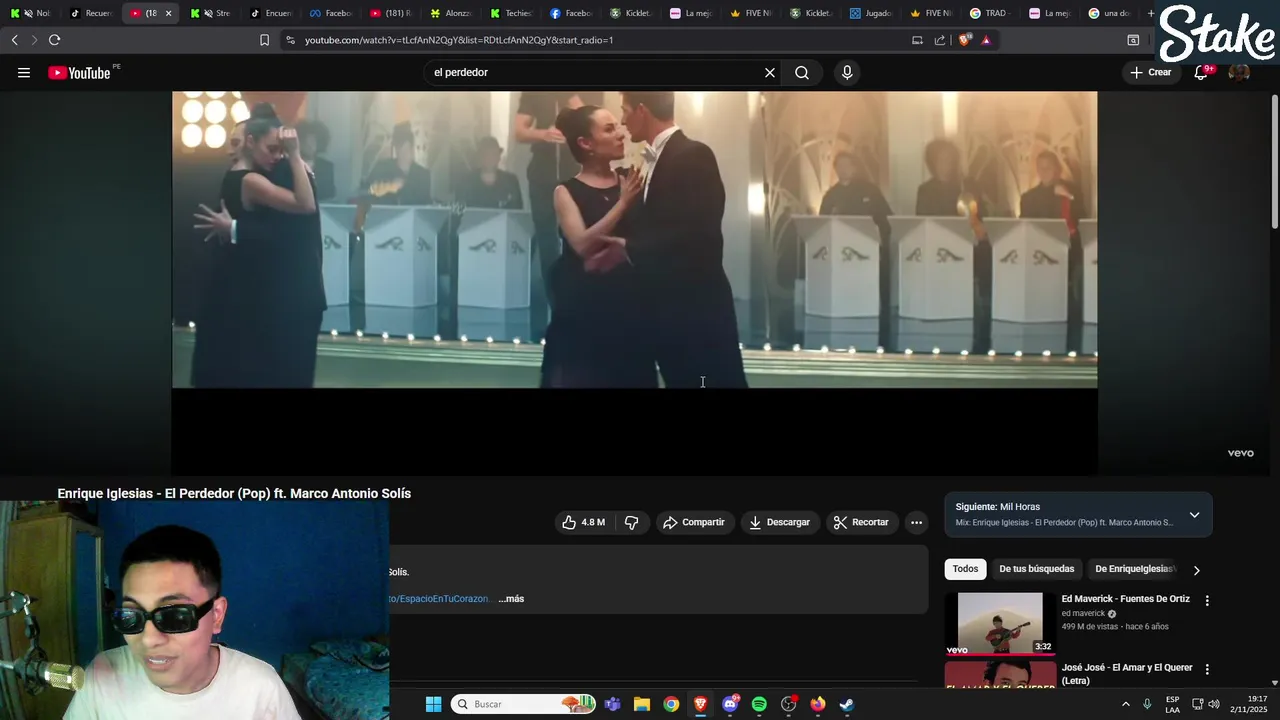Reload the page with the refresh icon
This screenshot has width=1280, height=720.
[54, 40]
